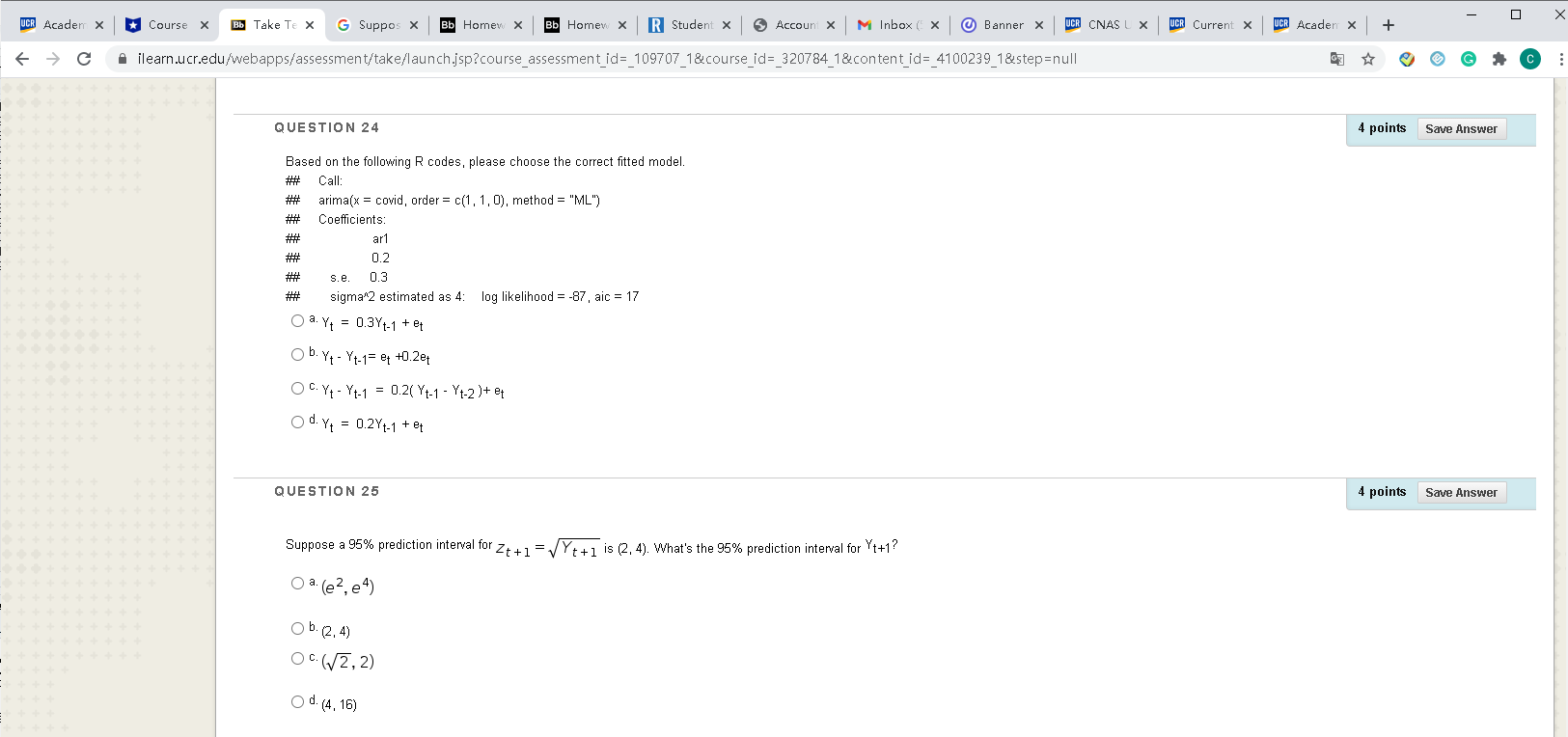The height and width of the screenshot is (737, 1568).
Task: Maximize the Chrome window
Action: coord(1516,14)
